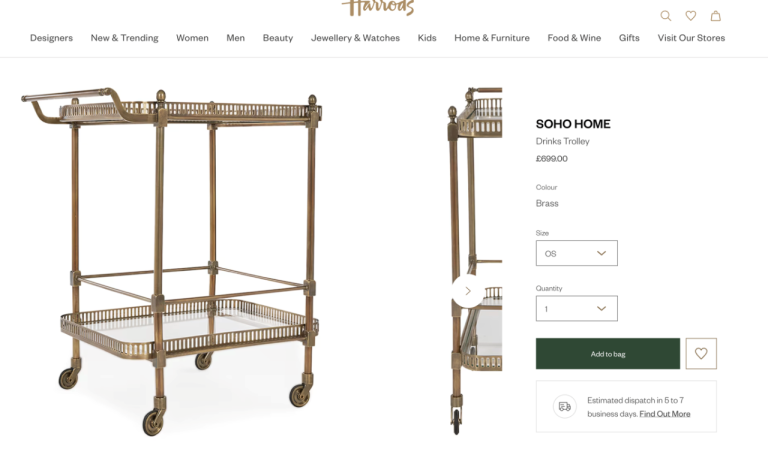Open the Quantity dropdown
Image resolution: width=768 pixels, height=464 pixels.
pyautogui.click(x=576, y=309)
